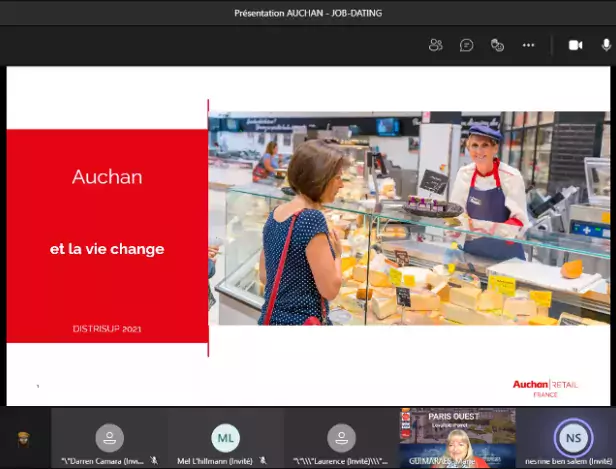Click the 'Auchan' title on the red panel
The image size is (616, 469).
(x=107, y=177)
